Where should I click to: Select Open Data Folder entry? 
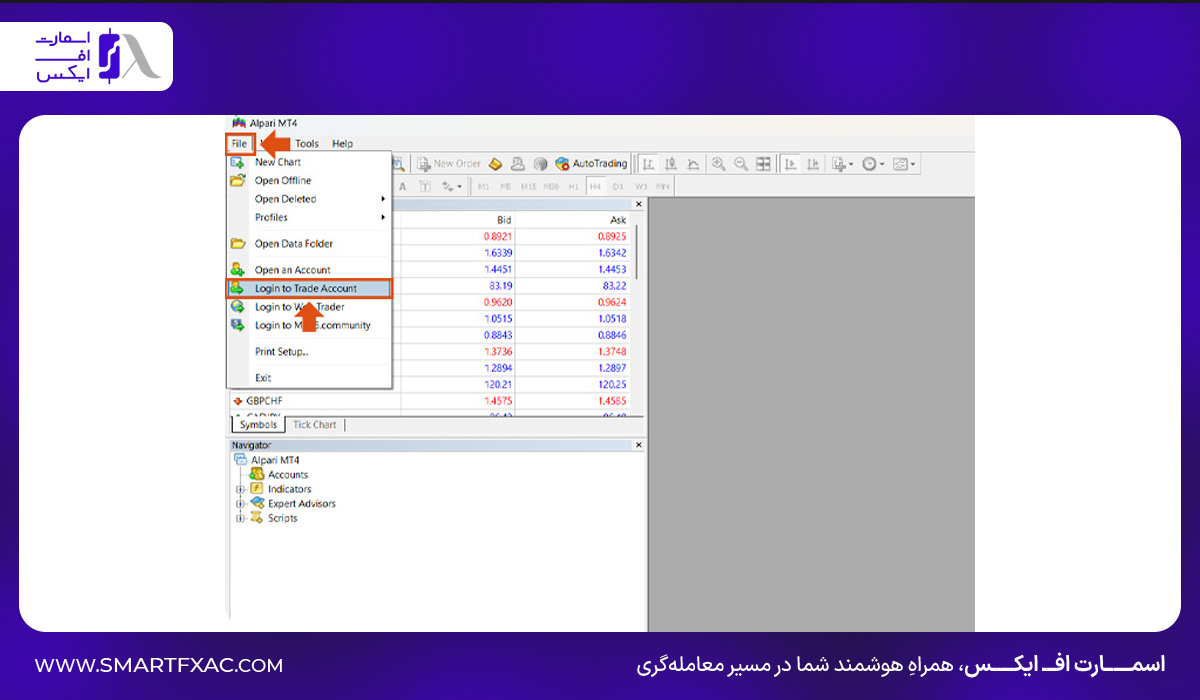(x=309, y=244)
